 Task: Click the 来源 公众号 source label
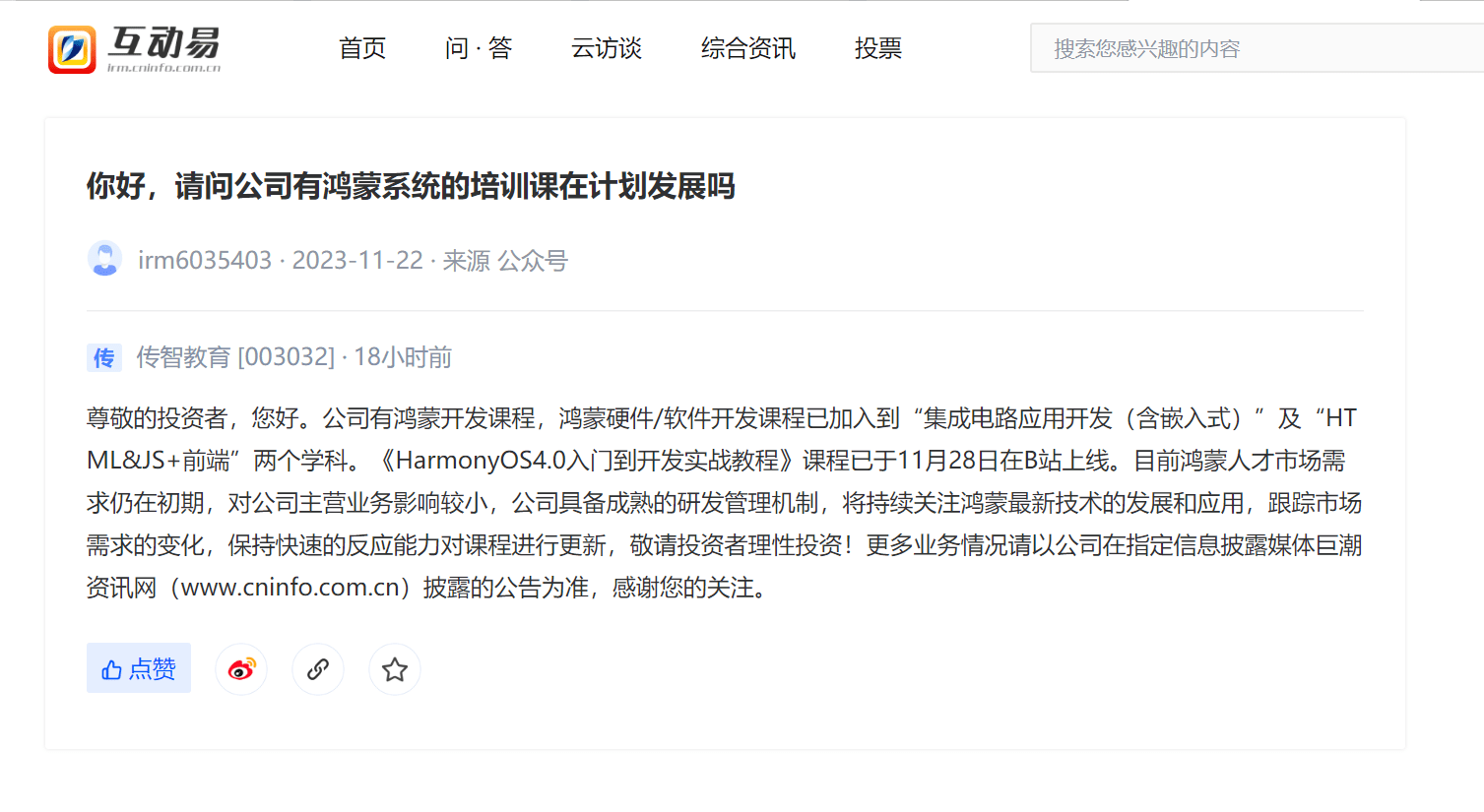505,260
